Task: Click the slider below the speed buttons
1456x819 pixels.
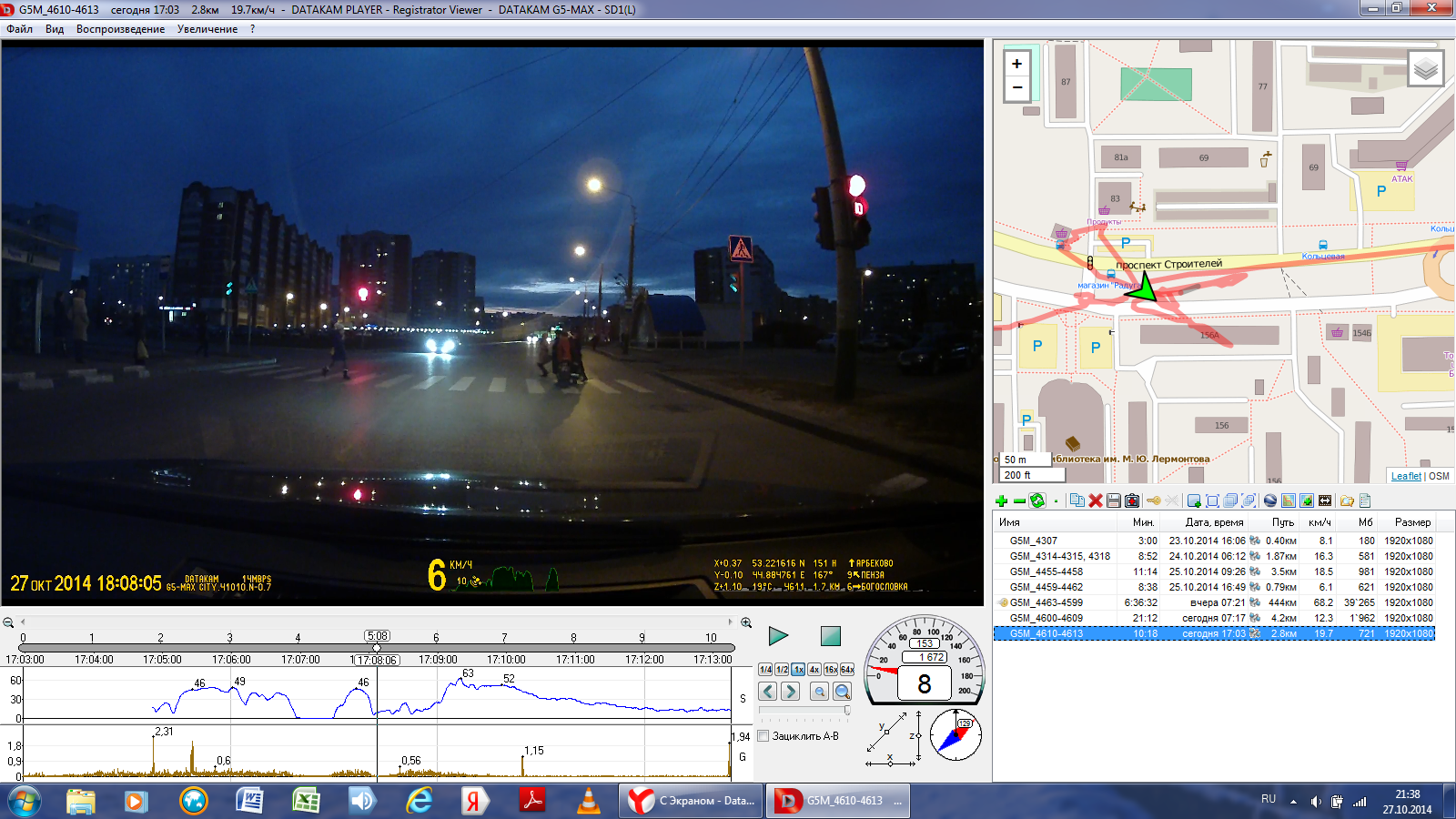Action: pyautogui.click(x=804, y=710)
